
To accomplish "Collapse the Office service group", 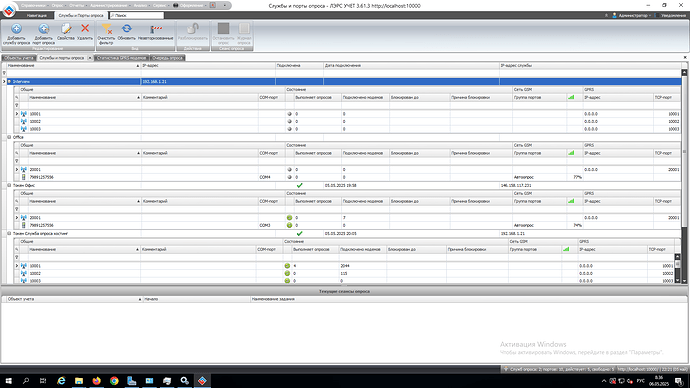I will (x=9, y=137).
